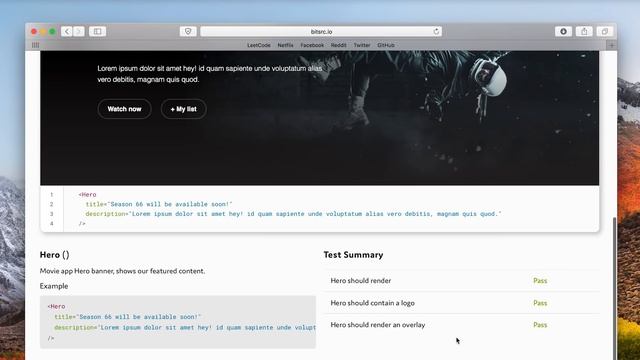Open the privacy shield icon

tap(188, 31)
